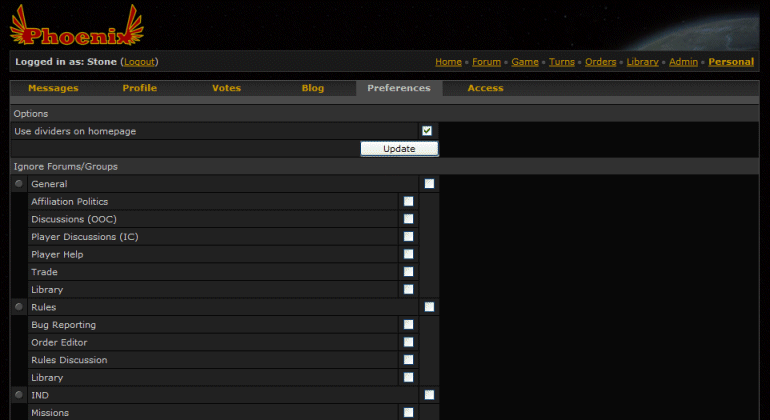
Task: Click the Rules group label
Action: [44, 307]
